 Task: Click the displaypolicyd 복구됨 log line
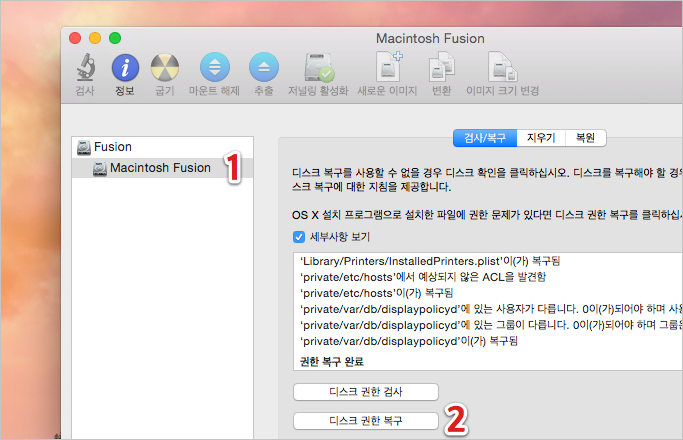pyautogui.click(x=409, y=341)
